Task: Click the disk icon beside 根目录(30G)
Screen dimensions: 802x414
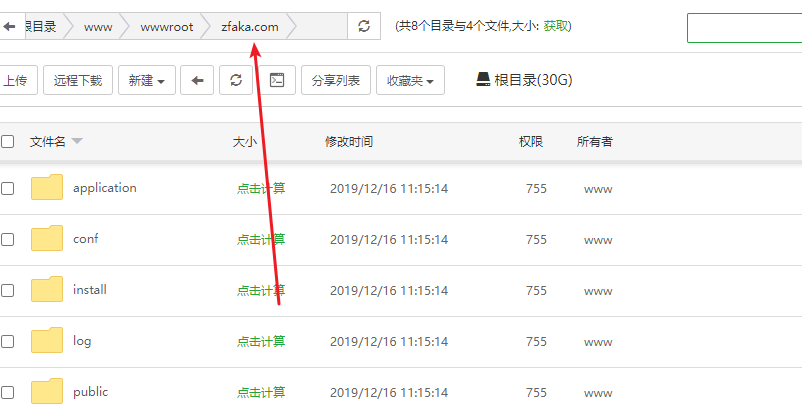Action: 483,79
